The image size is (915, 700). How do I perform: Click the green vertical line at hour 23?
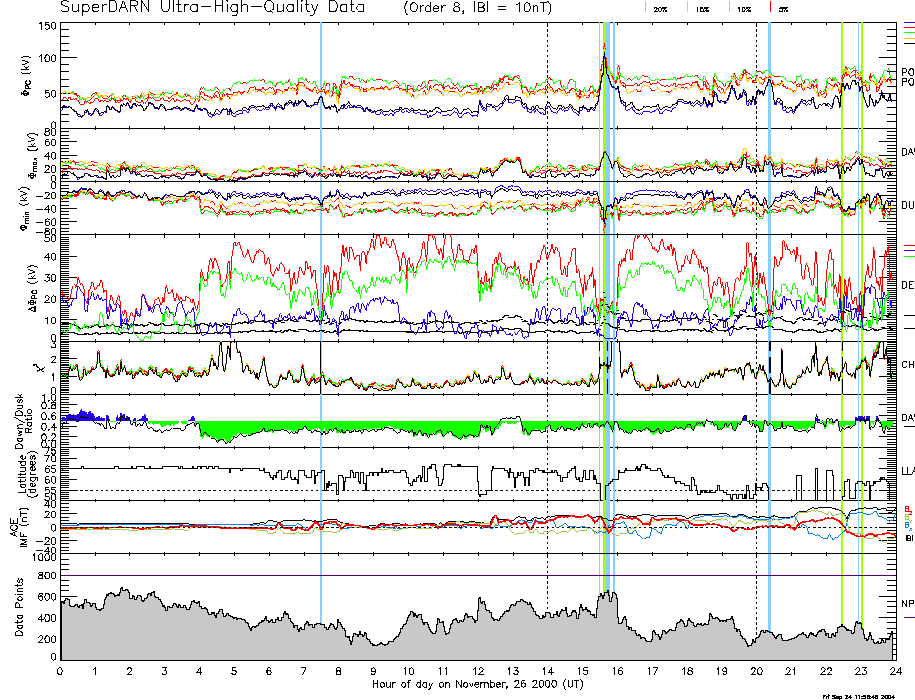(x=861, y=300)
